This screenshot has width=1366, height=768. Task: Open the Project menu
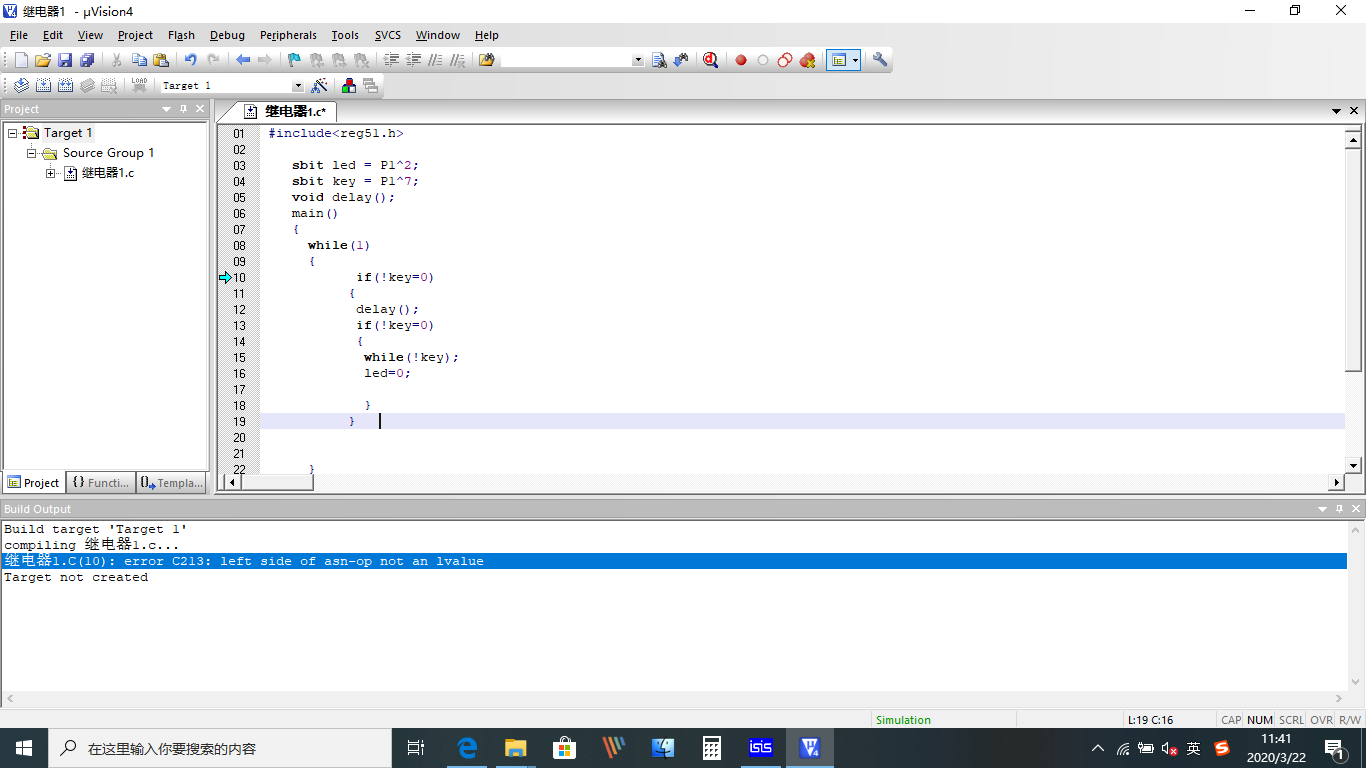click(135, 35)
